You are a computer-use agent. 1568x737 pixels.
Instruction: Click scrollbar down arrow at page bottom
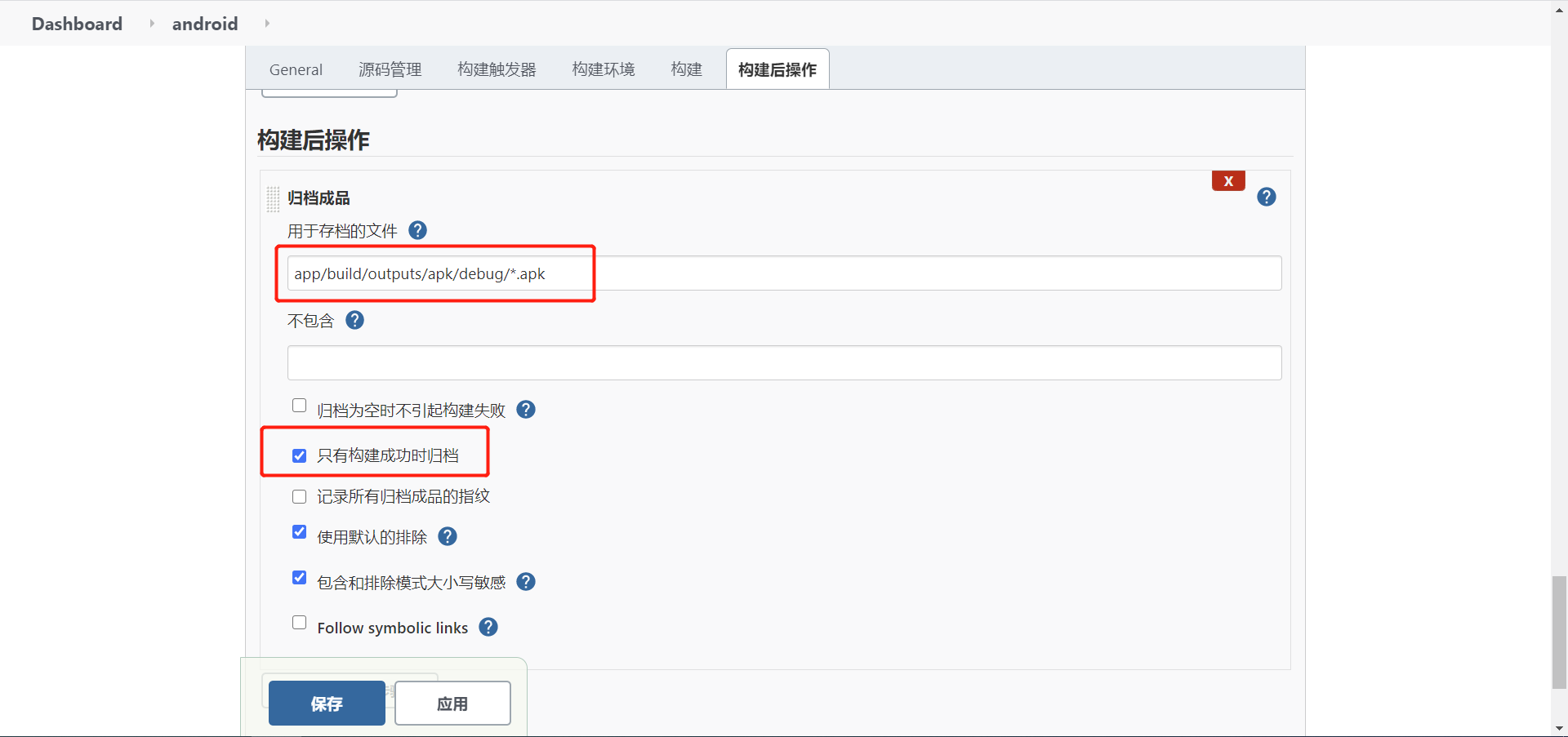click(1560, 728)
